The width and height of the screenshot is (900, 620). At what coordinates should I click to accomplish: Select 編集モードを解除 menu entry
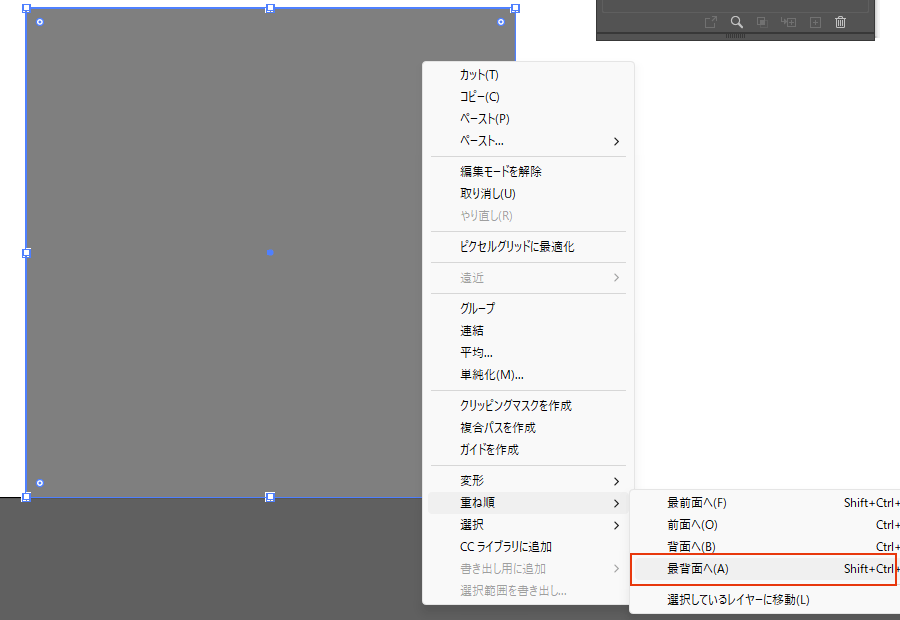coord(528,171)
